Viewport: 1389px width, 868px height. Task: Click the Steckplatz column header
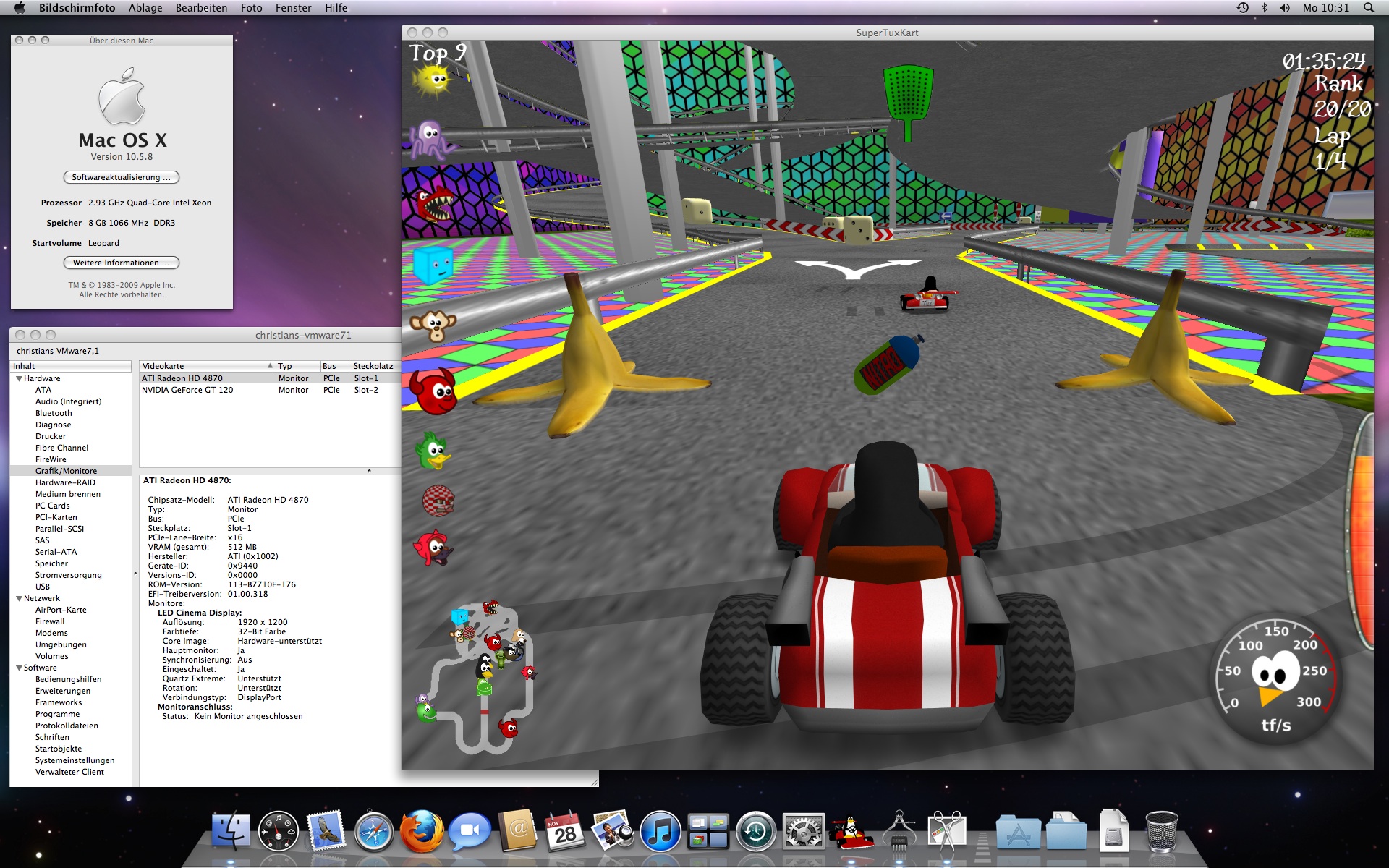(375, 366)
